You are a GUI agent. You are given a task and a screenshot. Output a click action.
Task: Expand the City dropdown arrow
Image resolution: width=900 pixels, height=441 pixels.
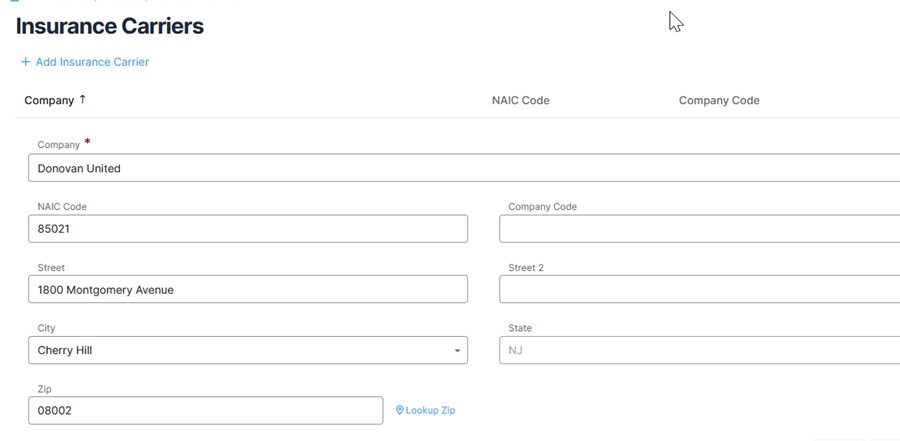[457, 350]
